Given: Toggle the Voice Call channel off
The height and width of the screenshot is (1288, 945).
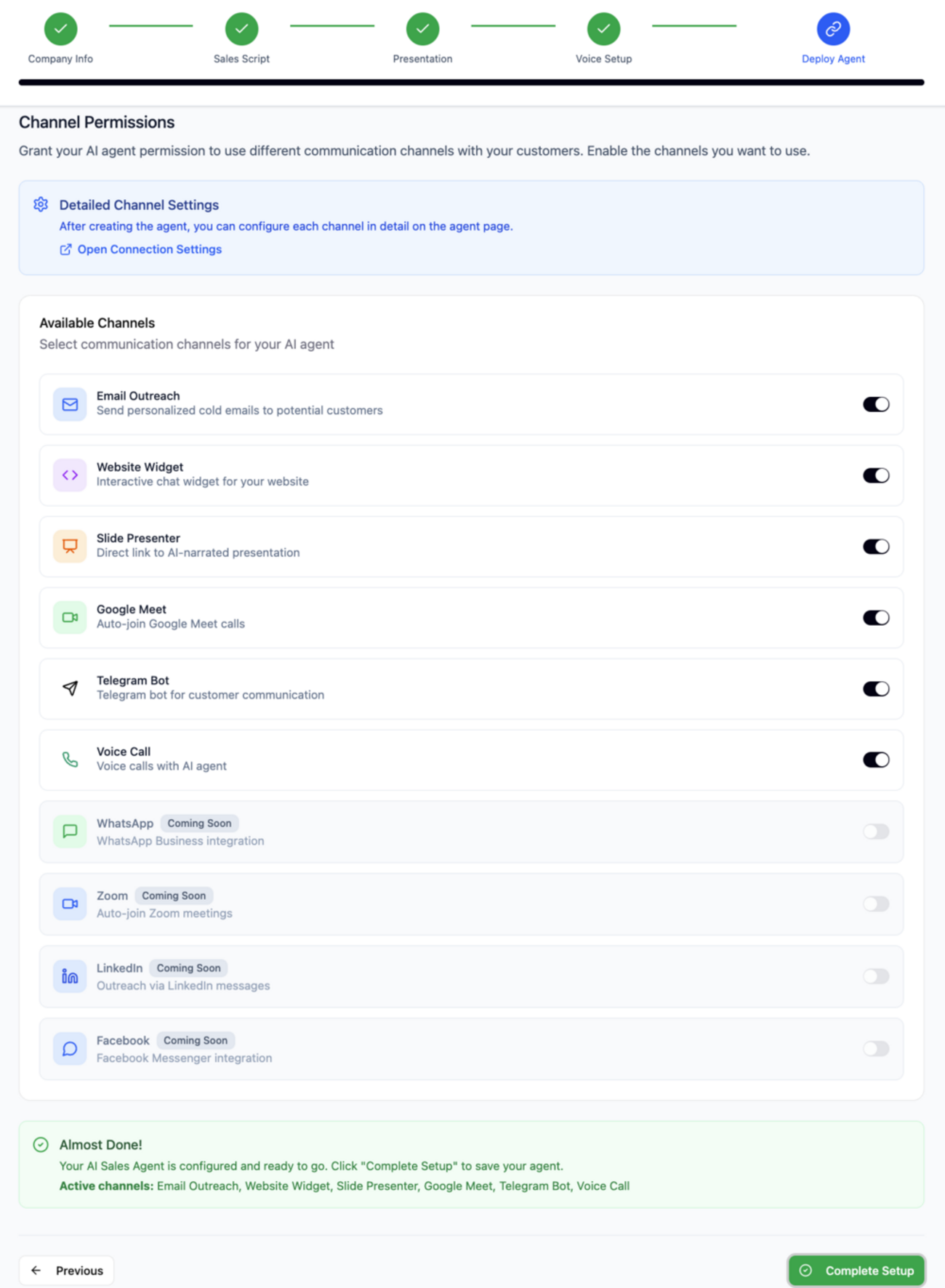Looking at the screenshot, I should (x=876, y=760).
